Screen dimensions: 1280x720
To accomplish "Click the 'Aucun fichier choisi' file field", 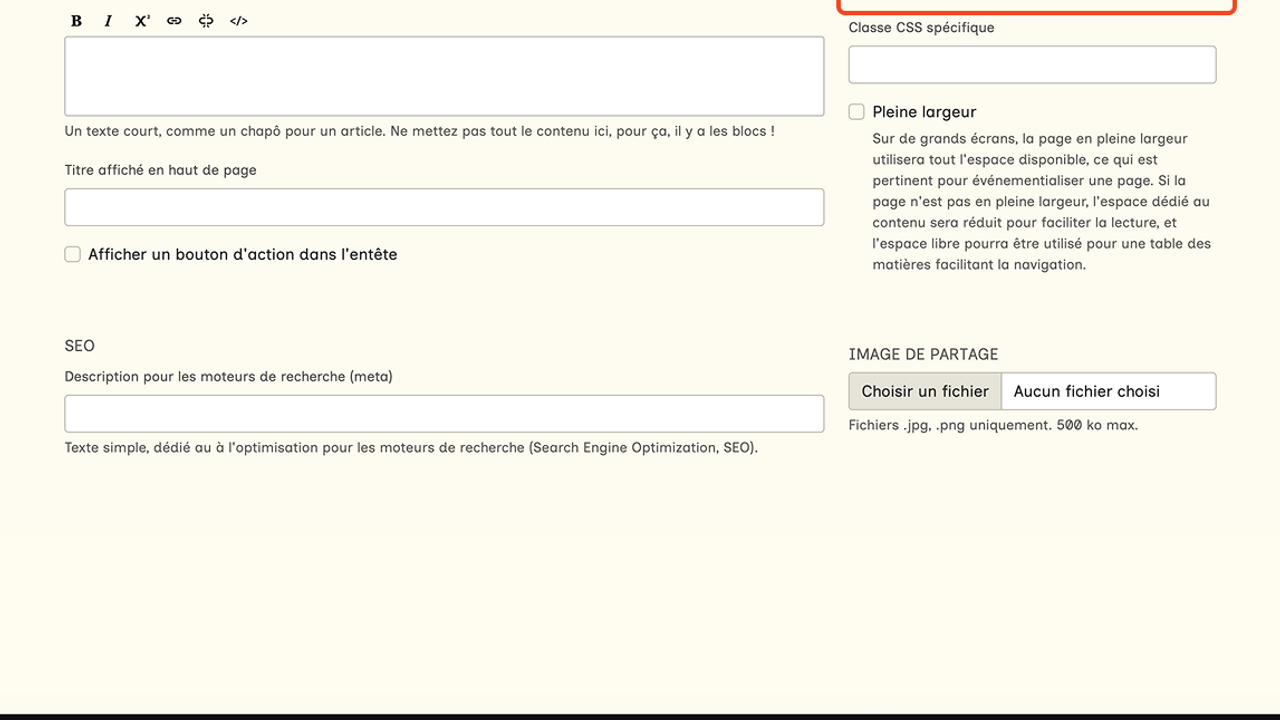I will pos(1108,391).
